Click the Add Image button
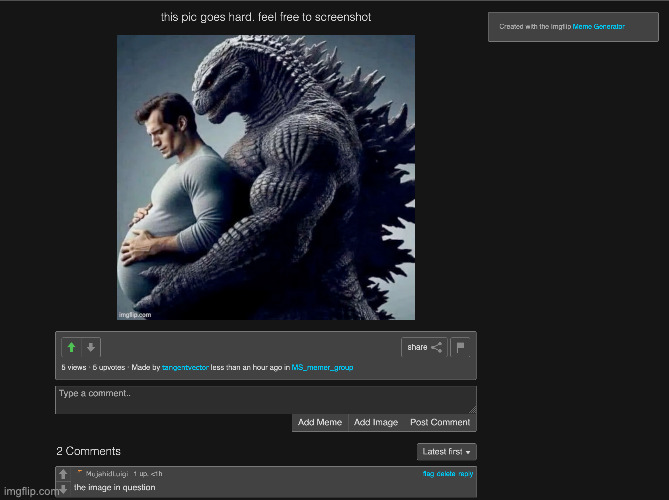The image size is (669, 500). click(x=376, y=422)
